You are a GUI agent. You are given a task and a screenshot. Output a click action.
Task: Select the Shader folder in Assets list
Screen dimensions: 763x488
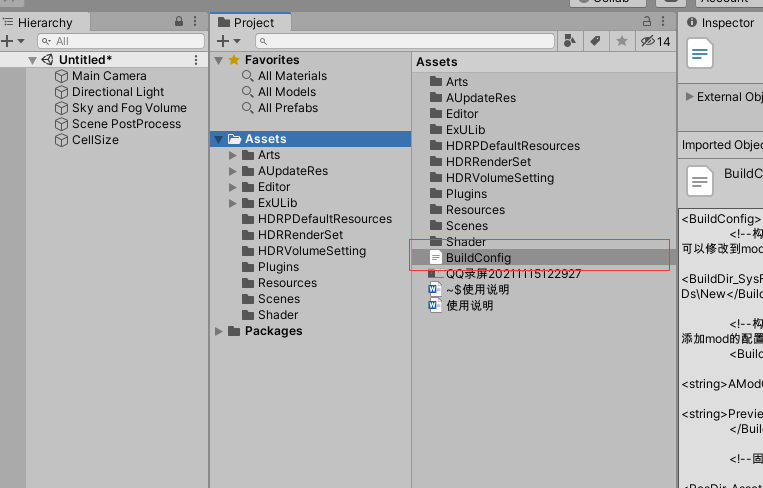pos(458,242)
